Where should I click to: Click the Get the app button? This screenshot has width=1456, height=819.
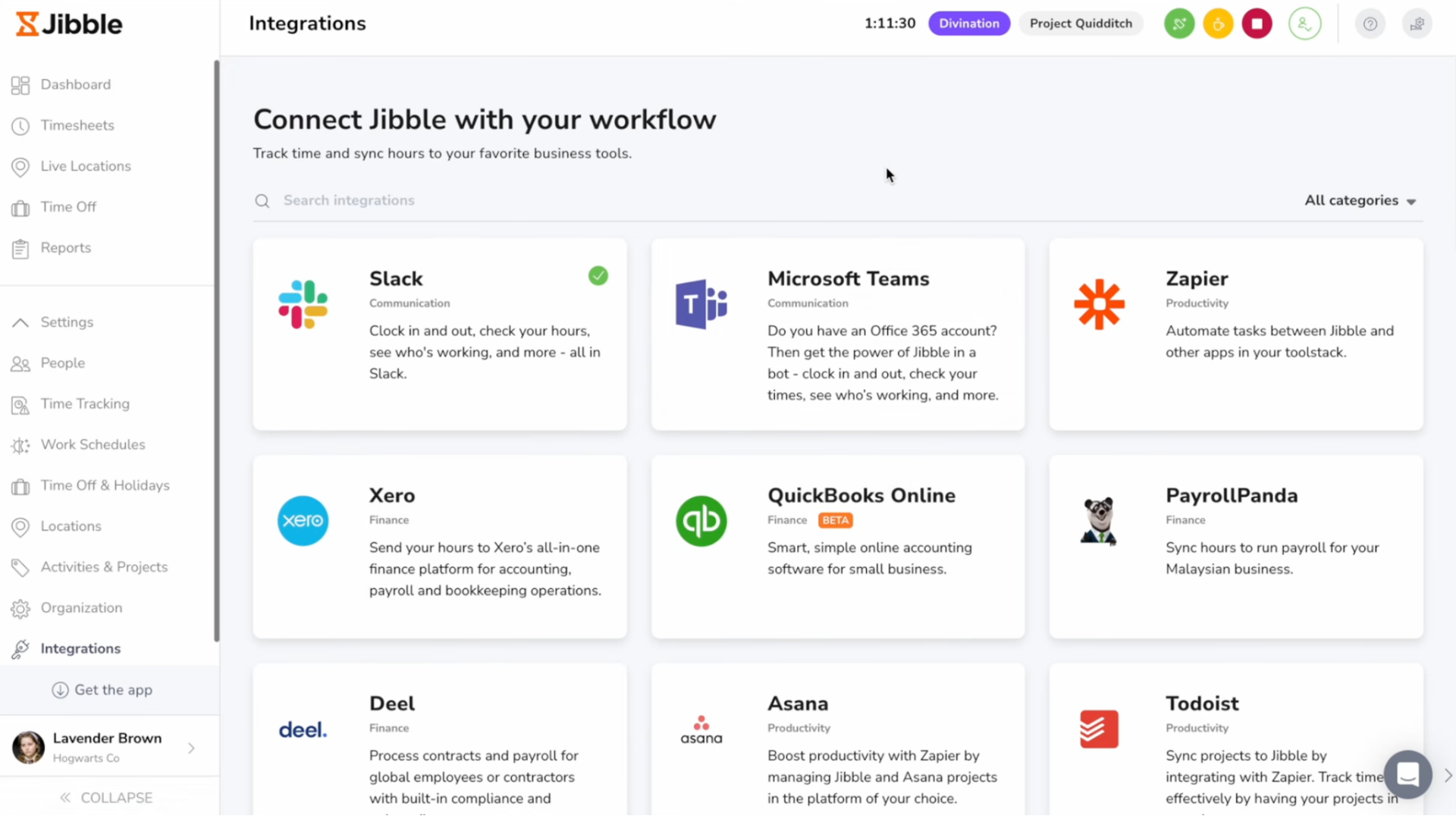(x=102, y=690)
